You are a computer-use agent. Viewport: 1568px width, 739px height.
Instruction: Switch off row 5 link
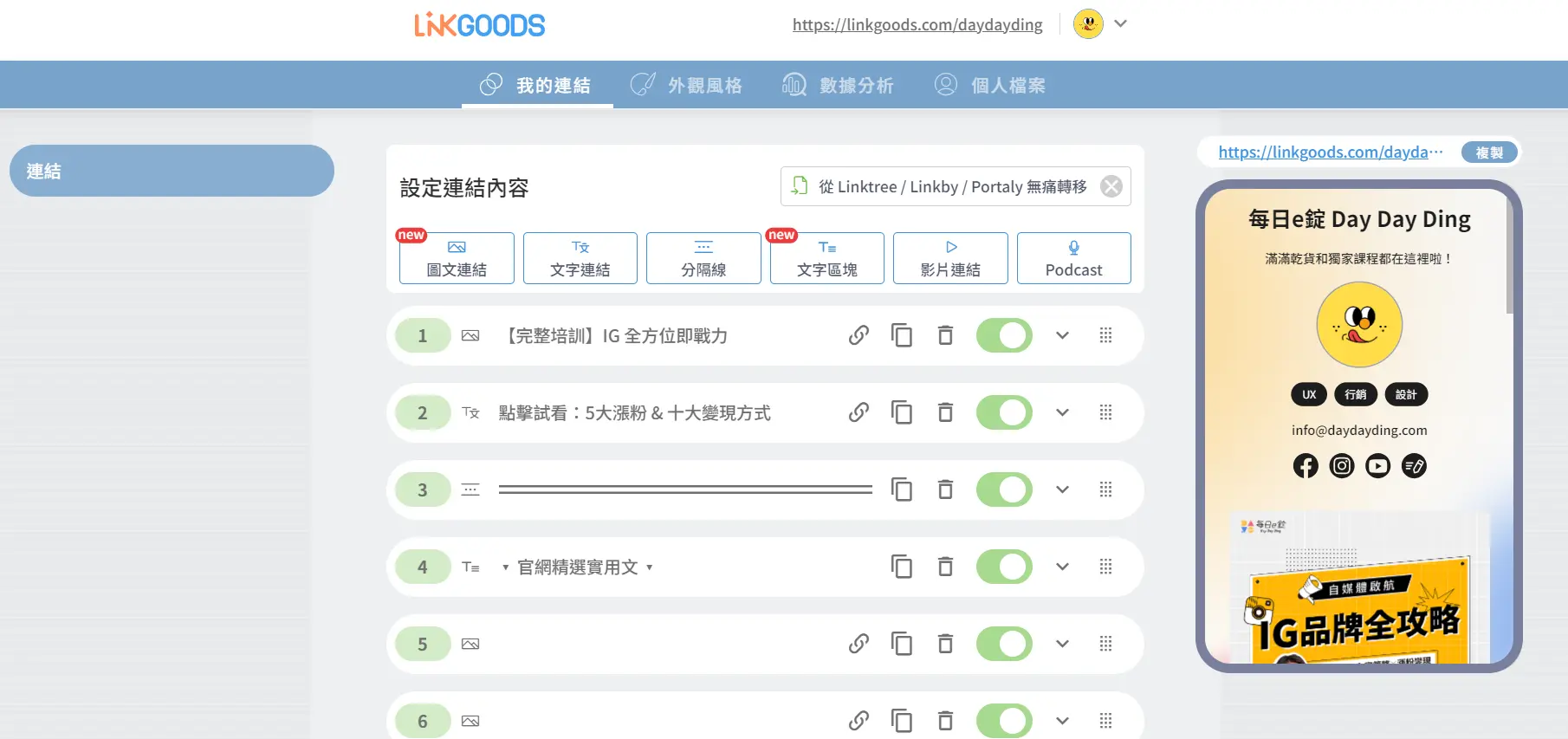[x=1004, y=644]
